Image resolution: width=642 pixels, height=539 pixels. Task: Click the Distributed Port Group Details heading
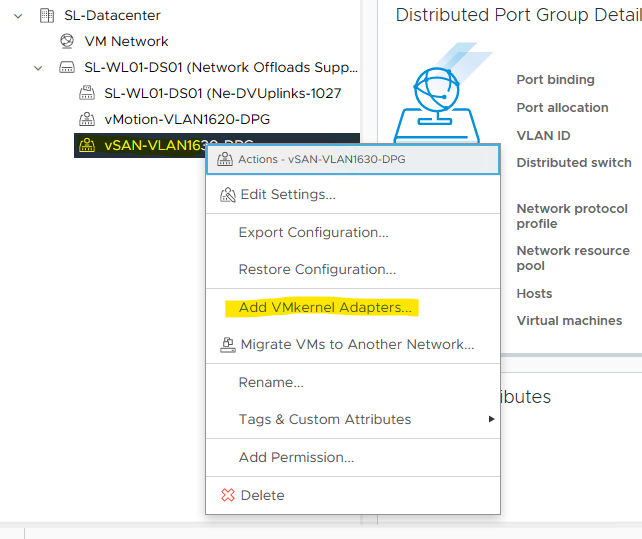point(518,15)
